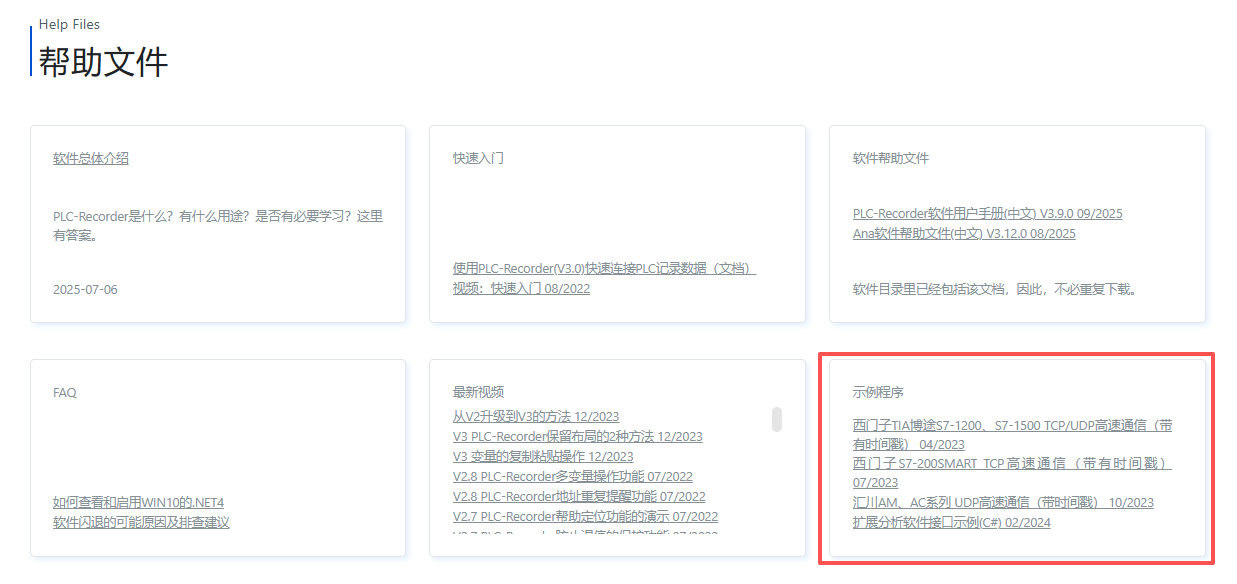Open 扩展分析软件接口示例(C#) 02/2024 link

(x=952, y=522)
